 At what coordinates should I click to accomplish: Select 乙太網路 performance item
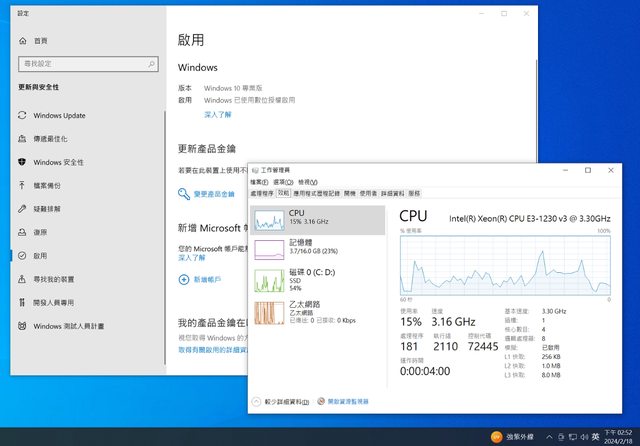tap(318, 312)
